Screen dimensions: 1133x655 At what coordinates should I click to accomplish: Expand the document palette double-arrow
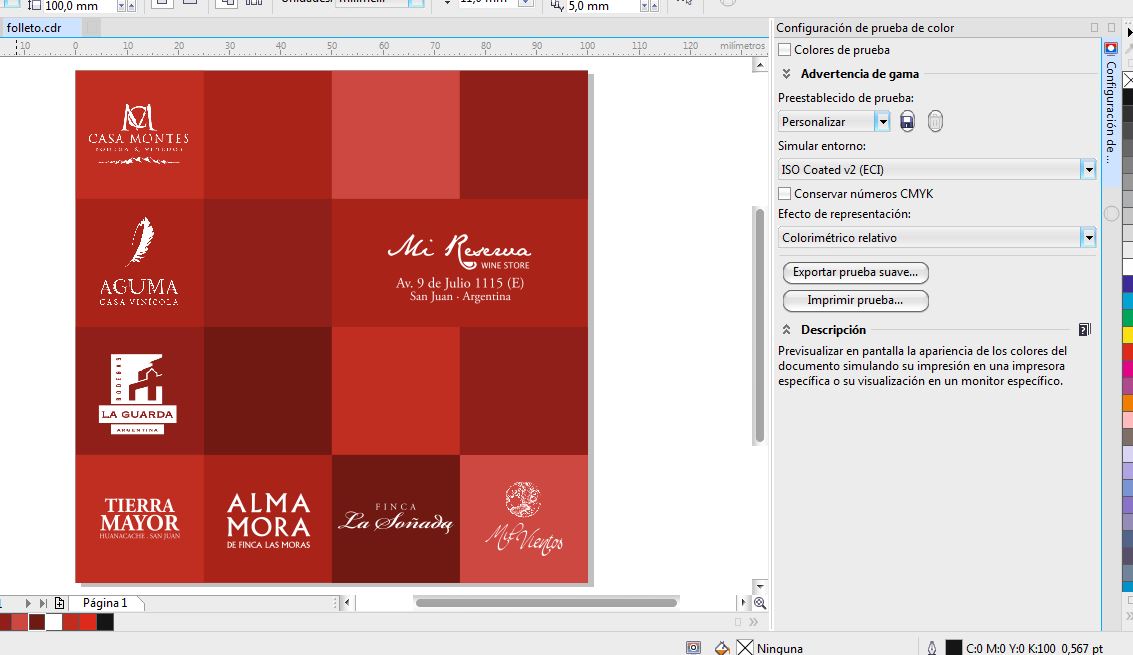pos(754,622)
